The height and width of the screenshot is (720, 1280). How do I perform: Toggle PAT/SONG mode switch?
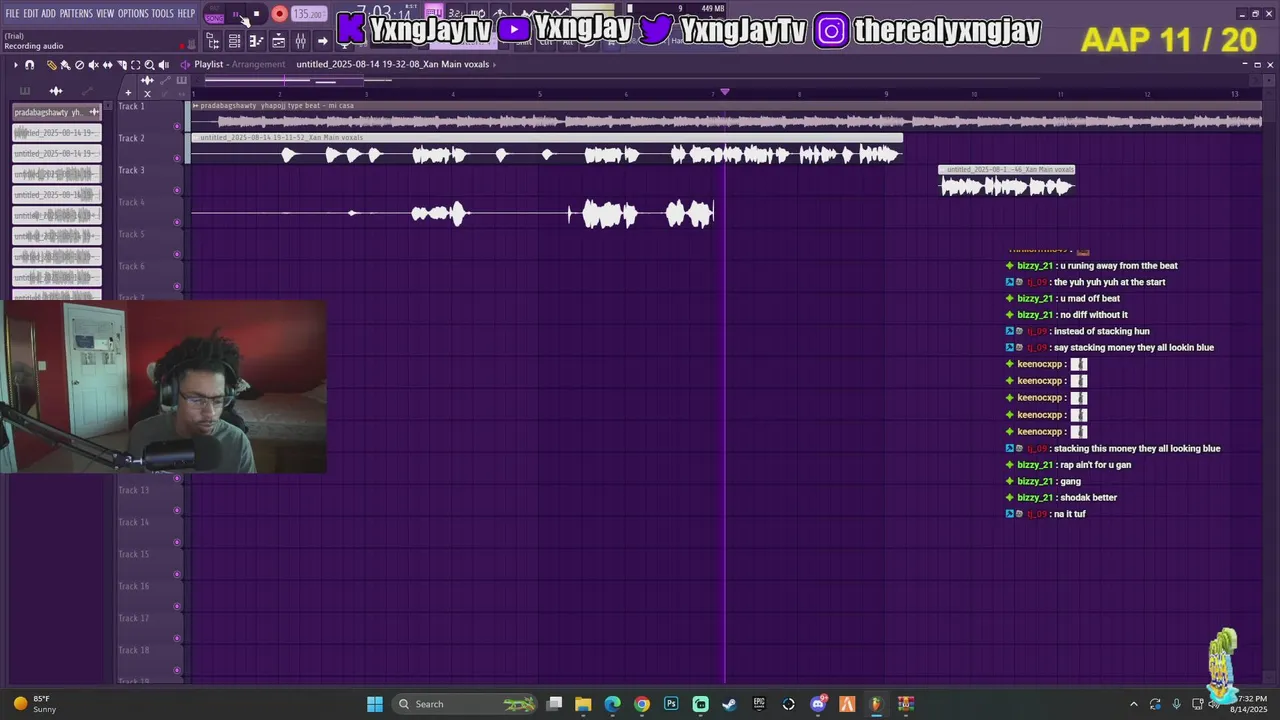[214, 14]
